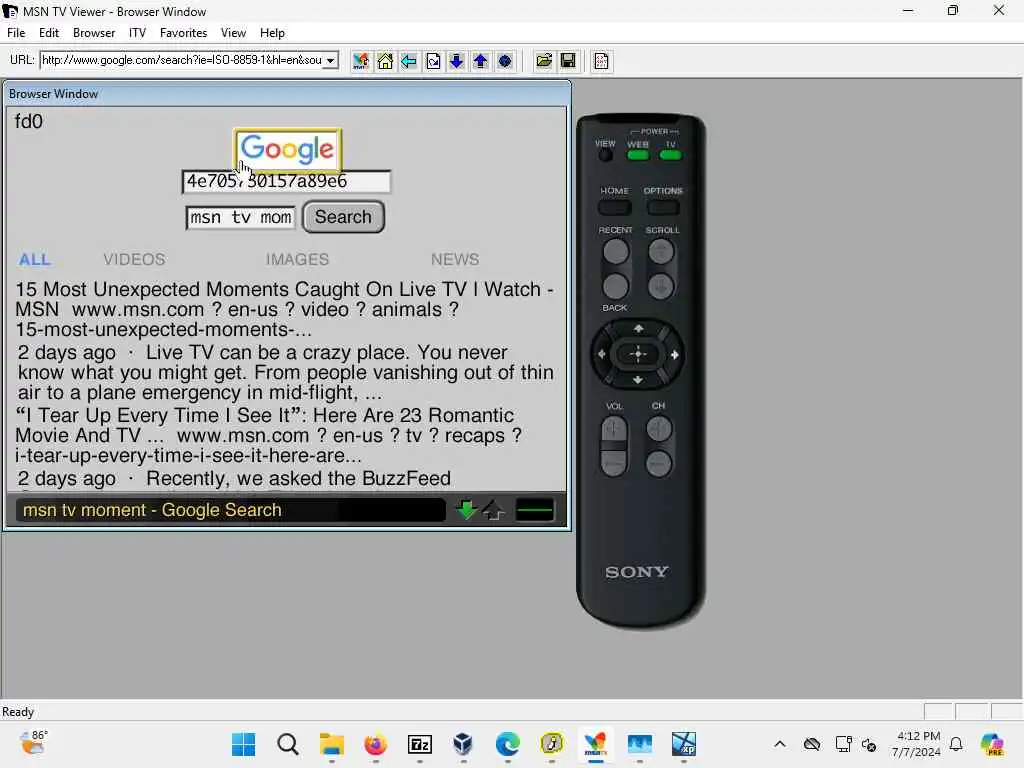This screenshot has height=768, width=1024.
Task: Click the remote's SCROLL up button
Action: click(x=661, y=251)
